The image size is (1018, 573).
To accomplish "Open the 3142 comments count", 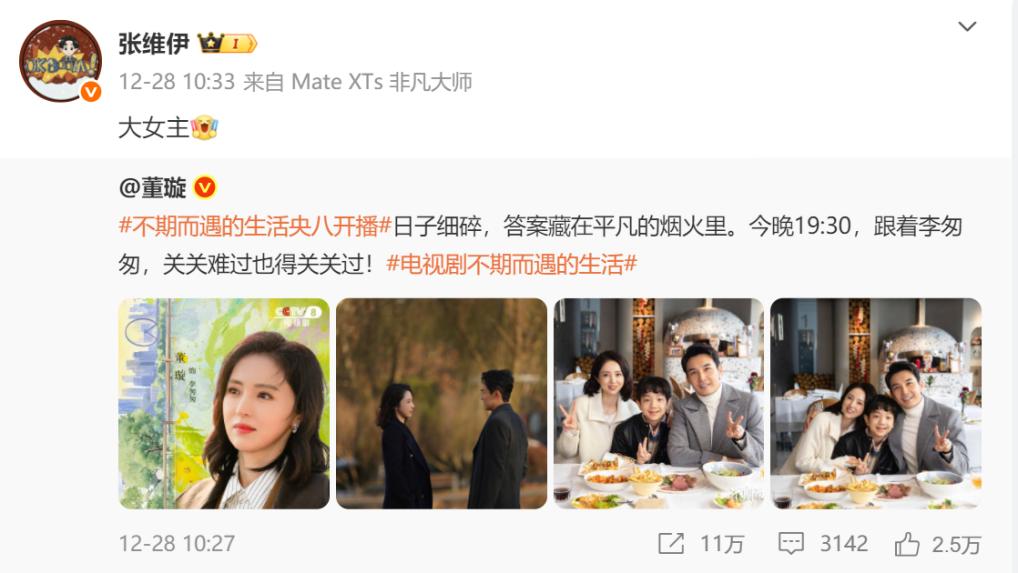I will 843,543.
